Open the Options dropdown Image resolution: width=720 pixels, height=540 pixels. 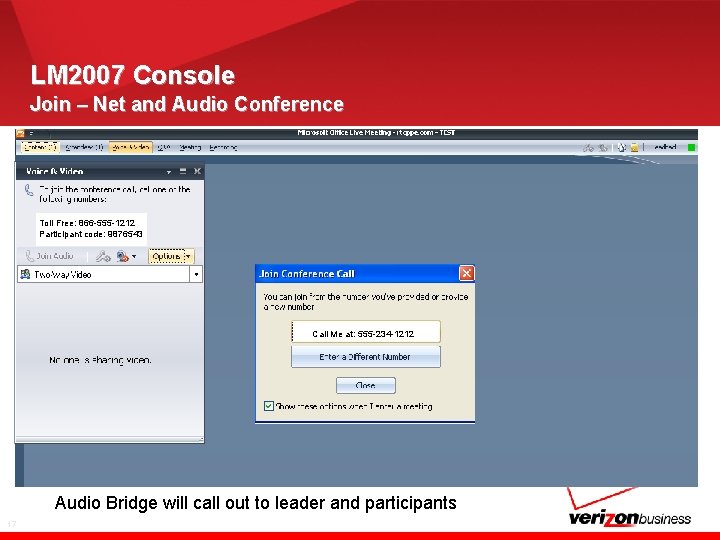[171, 256]
